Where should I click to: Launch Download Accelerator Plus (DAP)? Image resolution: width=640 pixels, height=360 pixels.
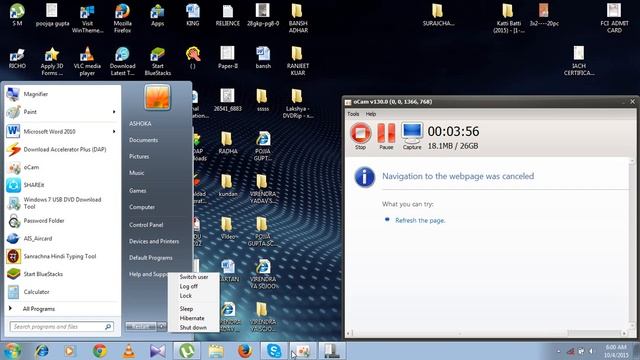click(x=61, y=149)
